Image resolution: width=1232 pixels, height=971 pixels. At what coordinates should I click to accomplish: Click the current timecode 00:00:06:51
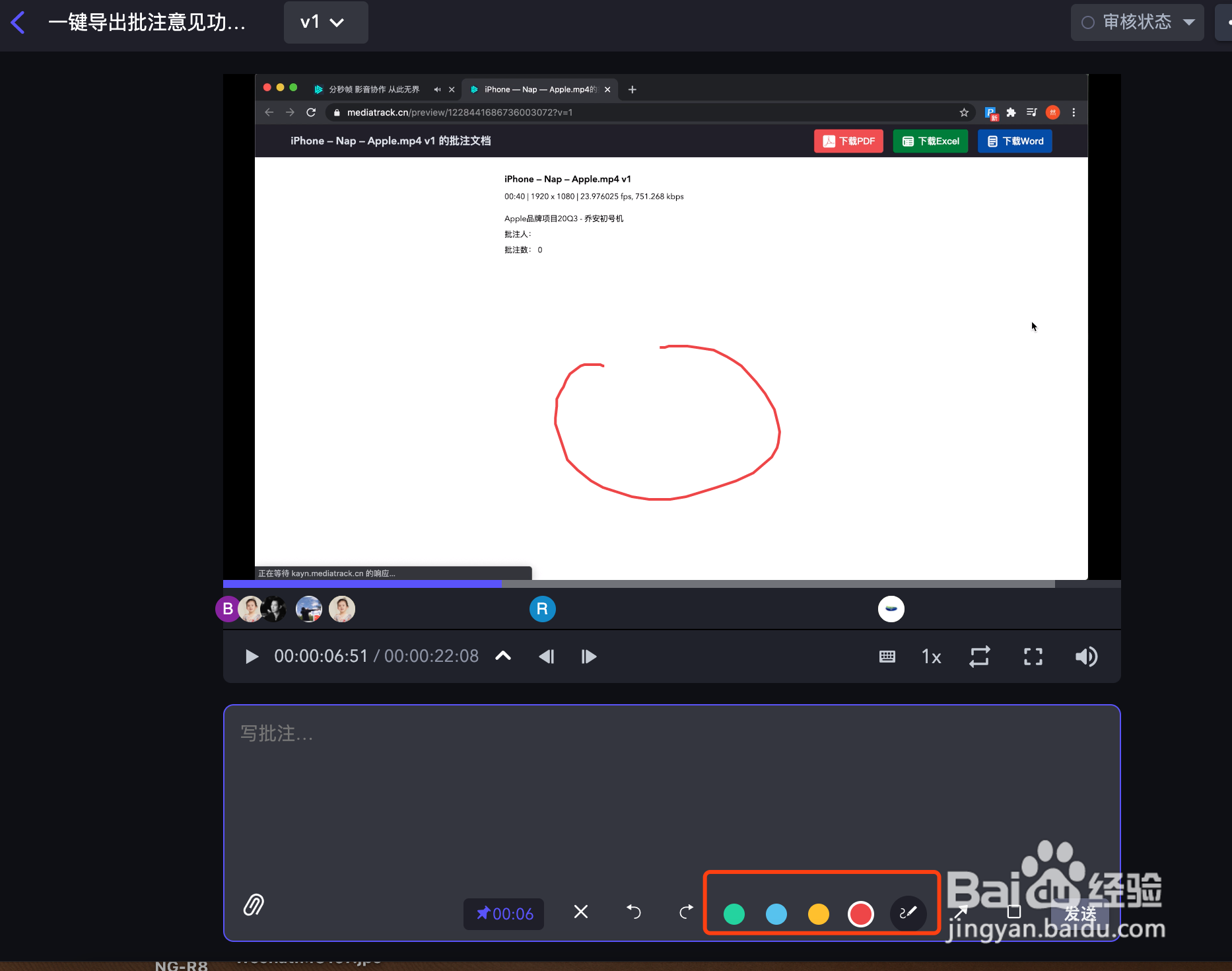(321, 656)
